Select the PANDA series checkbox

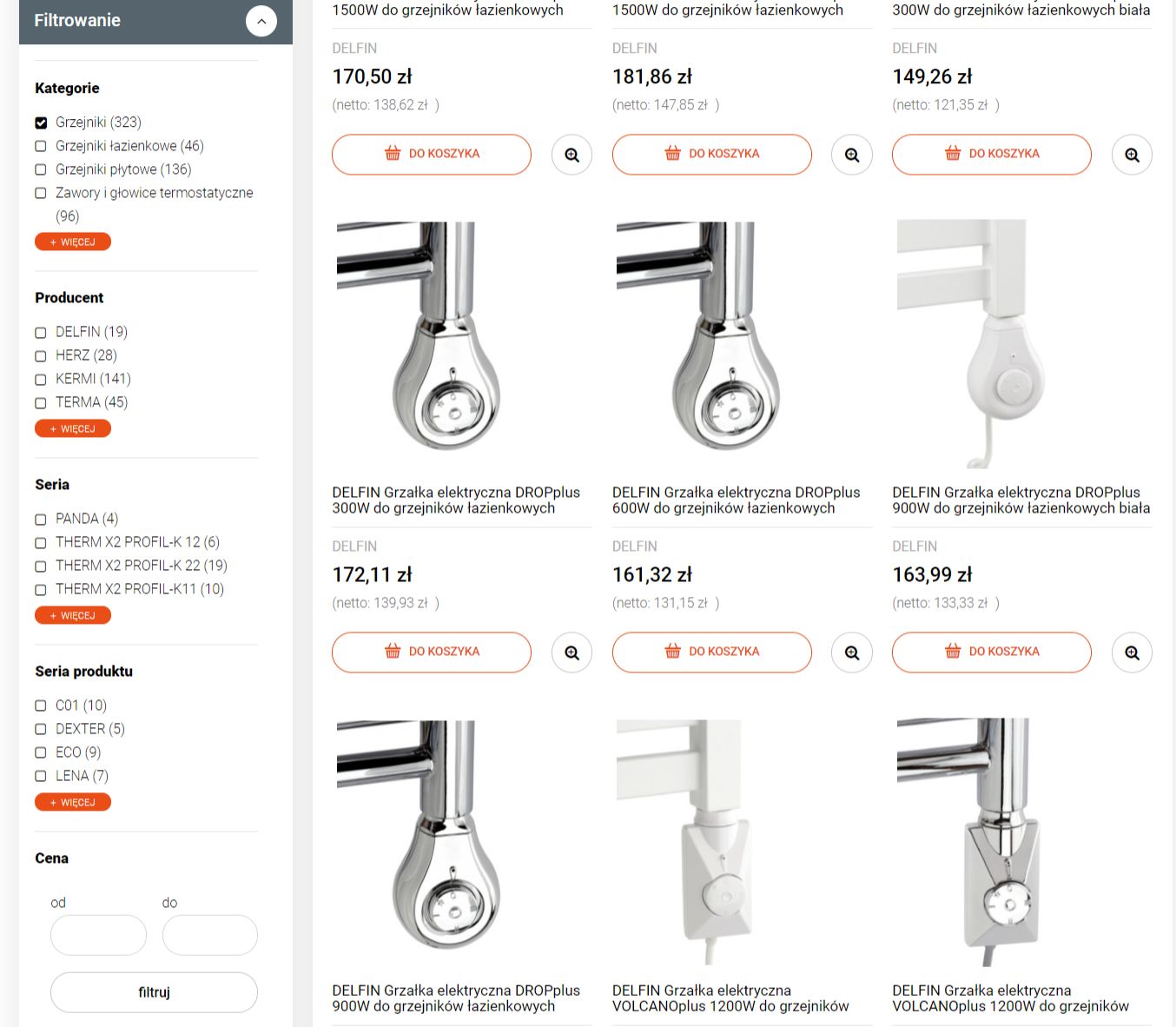pyautogui.click(x=41, y=519)
